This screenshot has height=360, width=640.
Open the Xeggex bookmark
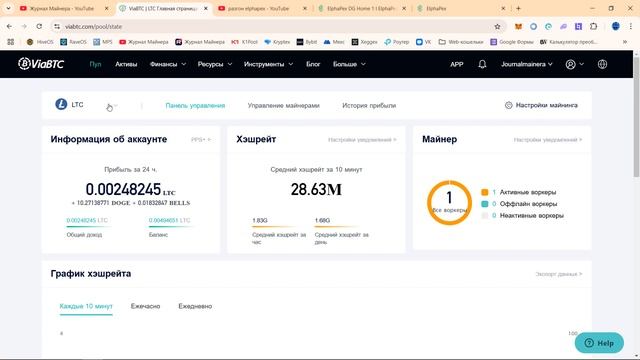[x=364, y=42]
